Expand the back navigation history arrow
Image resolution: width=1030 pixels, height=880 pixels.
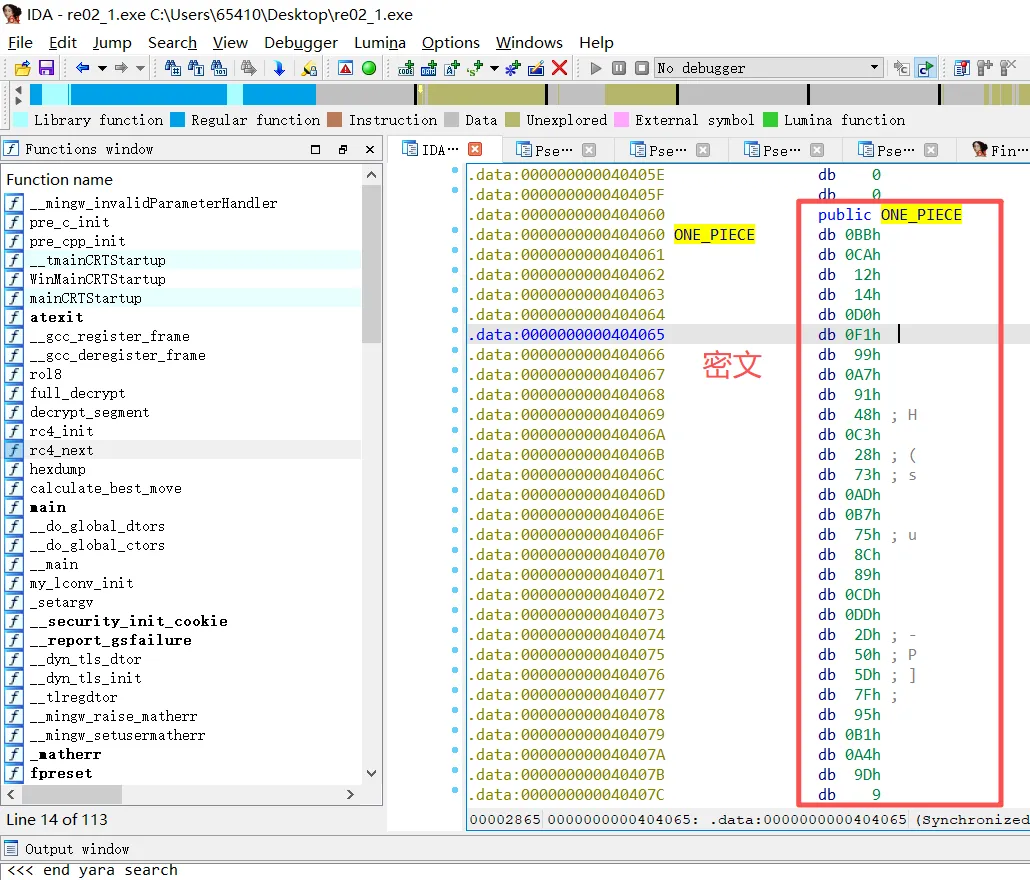point(102,68)
